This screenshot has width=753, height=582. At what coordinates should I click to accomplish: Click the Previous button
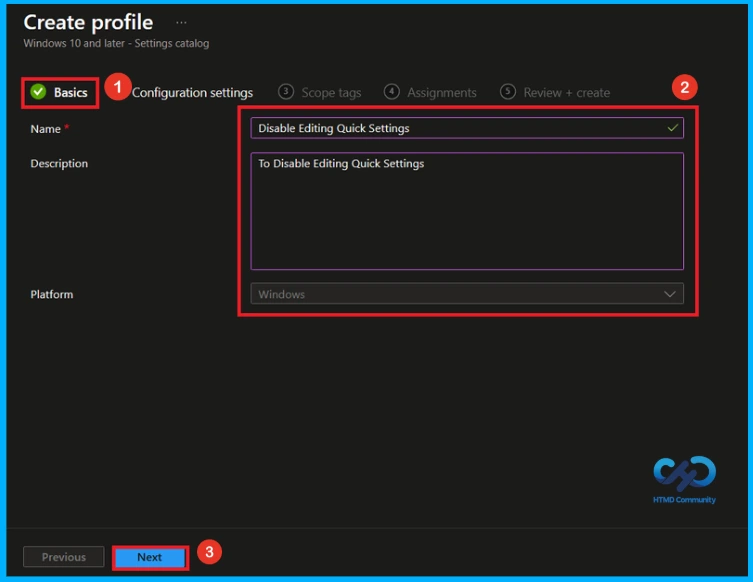pos(63,557)
